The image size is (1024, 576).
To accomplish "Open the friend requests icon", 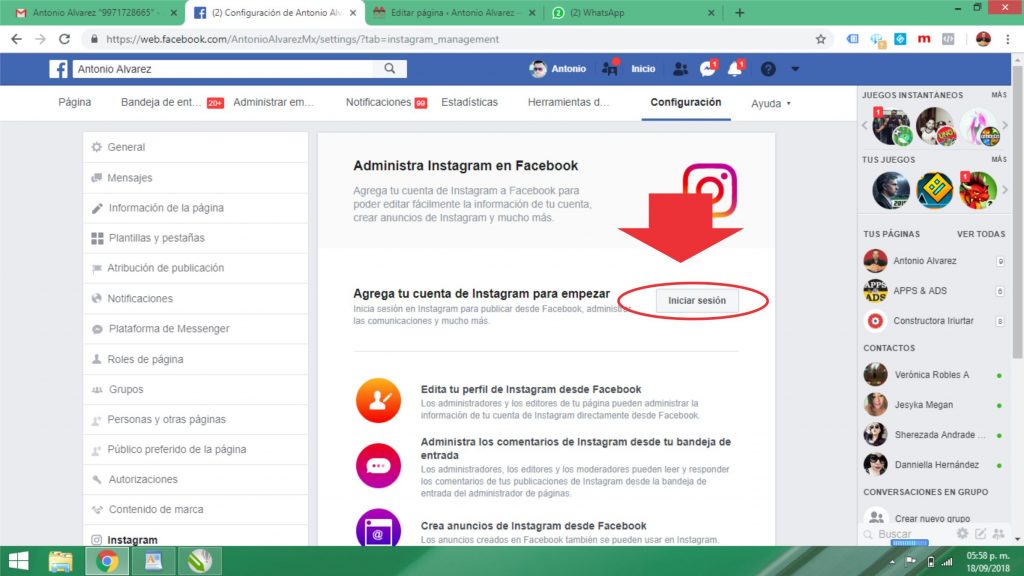I will [x=680, y=69].
